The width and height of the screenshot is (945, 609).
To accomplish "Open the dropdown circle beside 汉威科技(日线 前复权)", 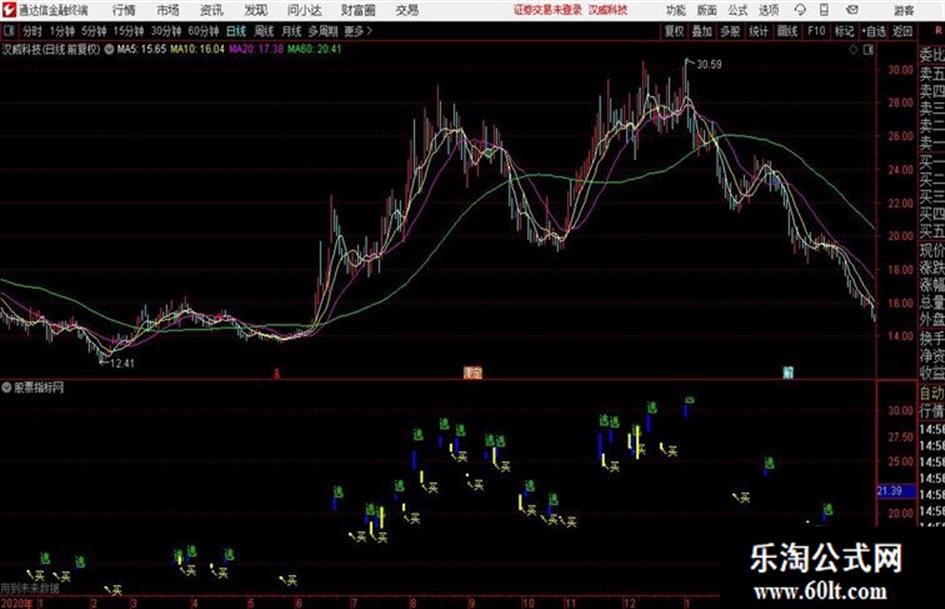I will pyautogui.click(x=109, y=49).
